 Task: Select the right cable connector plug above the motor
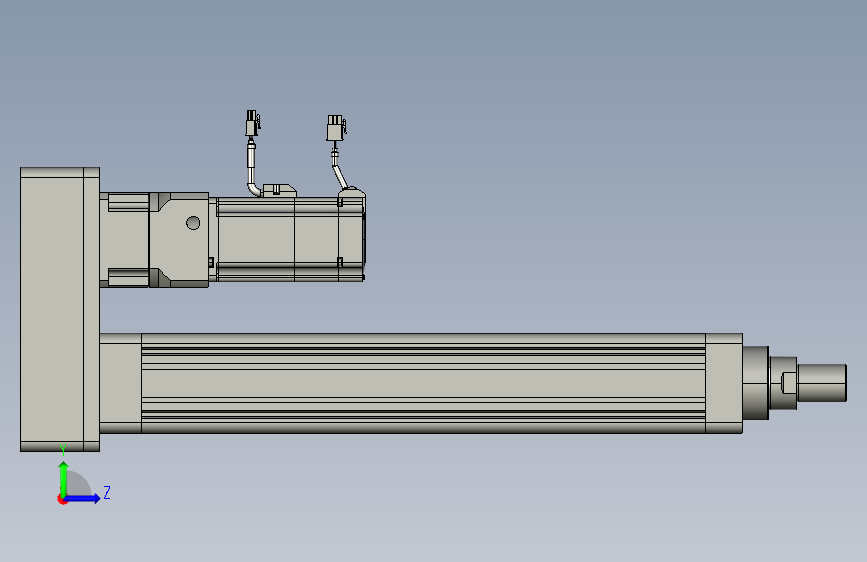[x=336, y=128]
